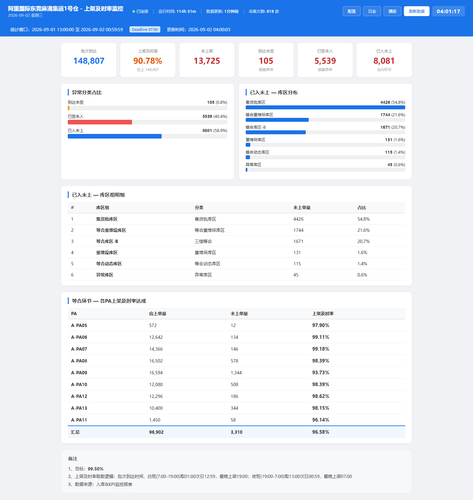Click the summary total 96,902
Screen dimensions: 473x500
click(156, 432)
